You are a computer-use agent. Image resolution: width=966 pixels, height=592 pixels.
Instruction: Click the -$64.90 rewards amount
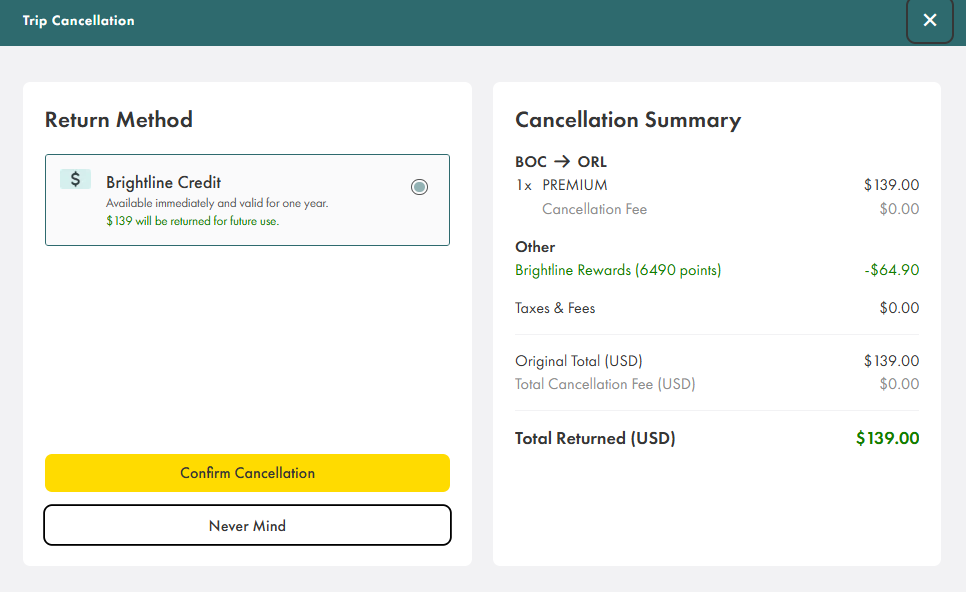click(x=891, y=270)
